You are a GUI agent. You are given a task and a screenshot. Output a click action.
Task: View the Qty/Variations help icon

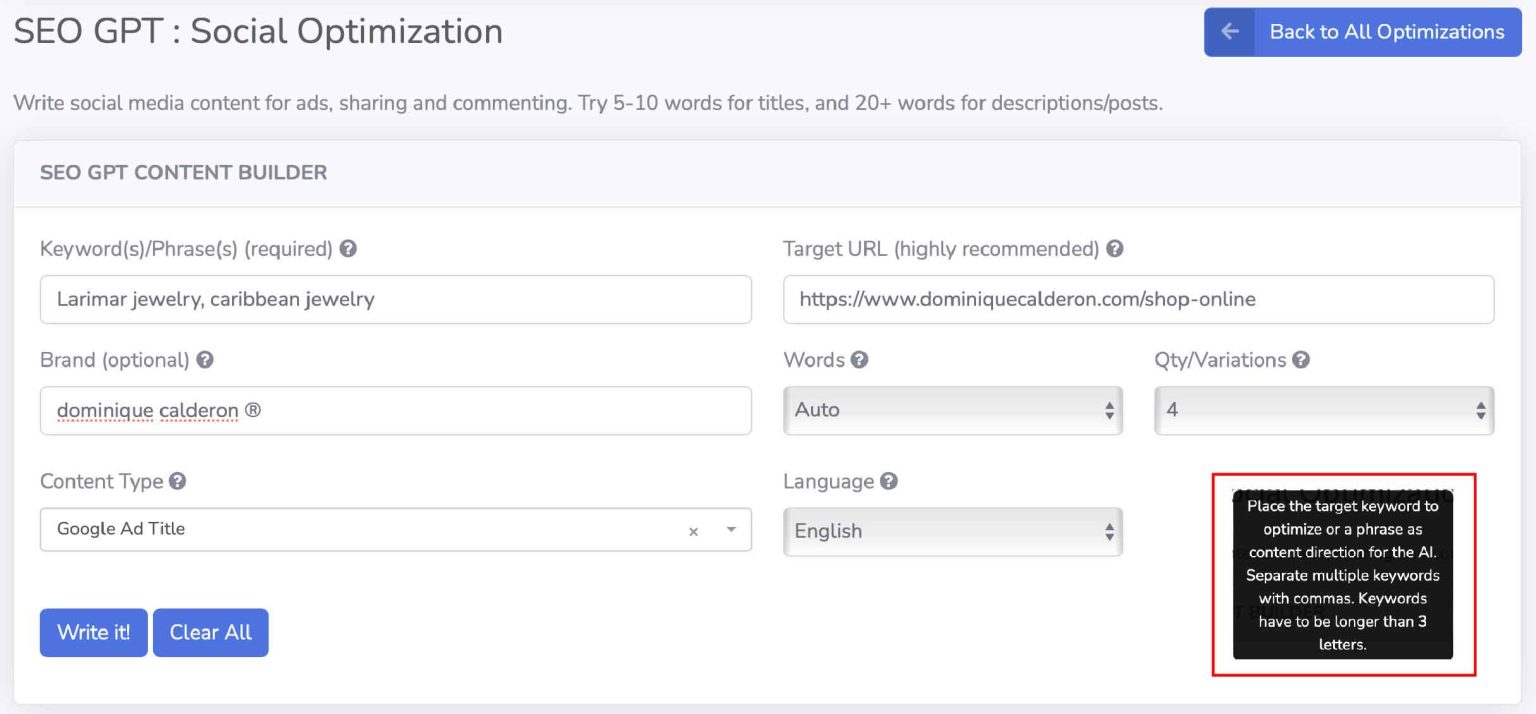click(x=1297, y=360)
